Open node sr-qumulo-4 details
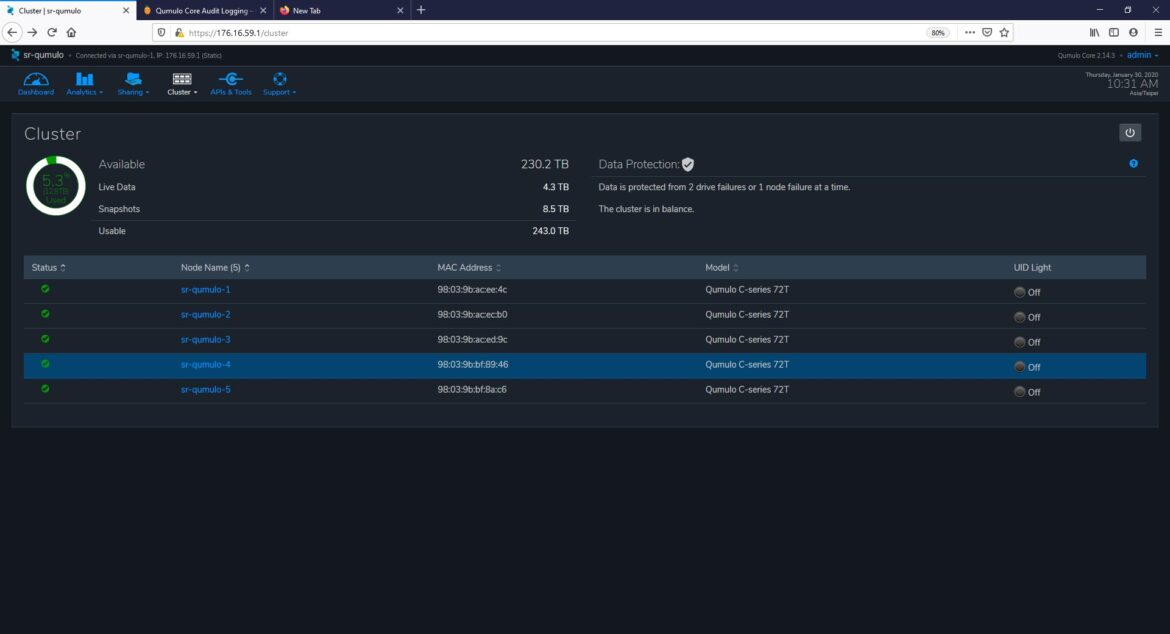 pos(205,365)
